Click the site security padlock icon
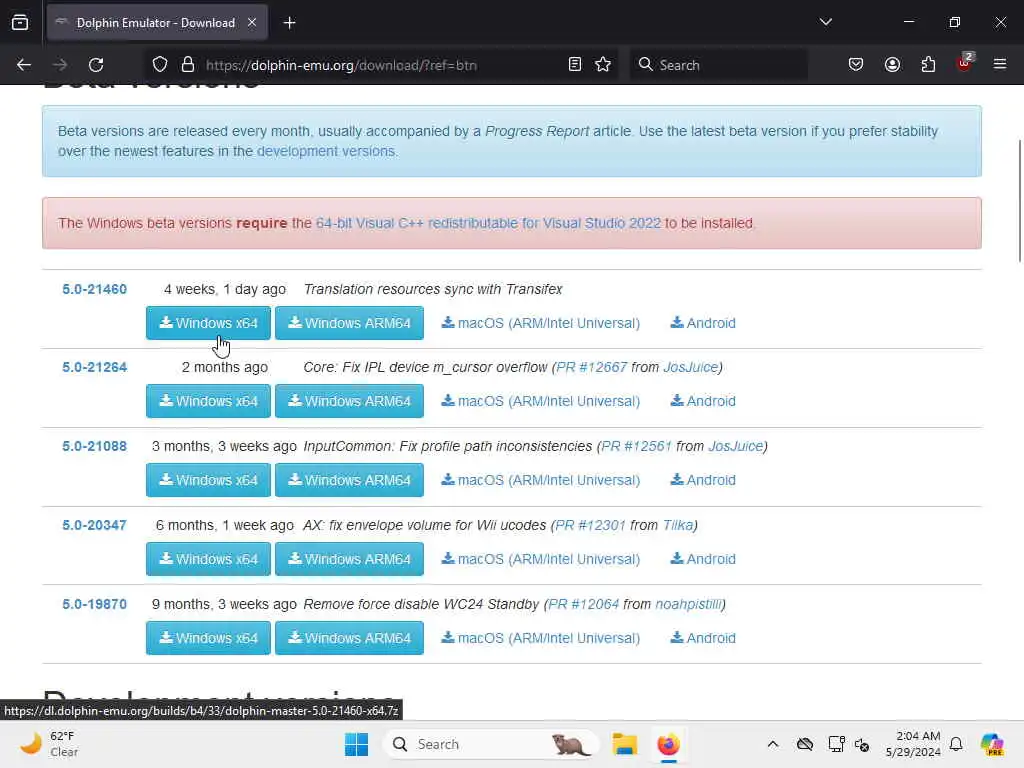The height and width of the screenshot is (768, 1024). pyautogui.click(x=188, y=65)
